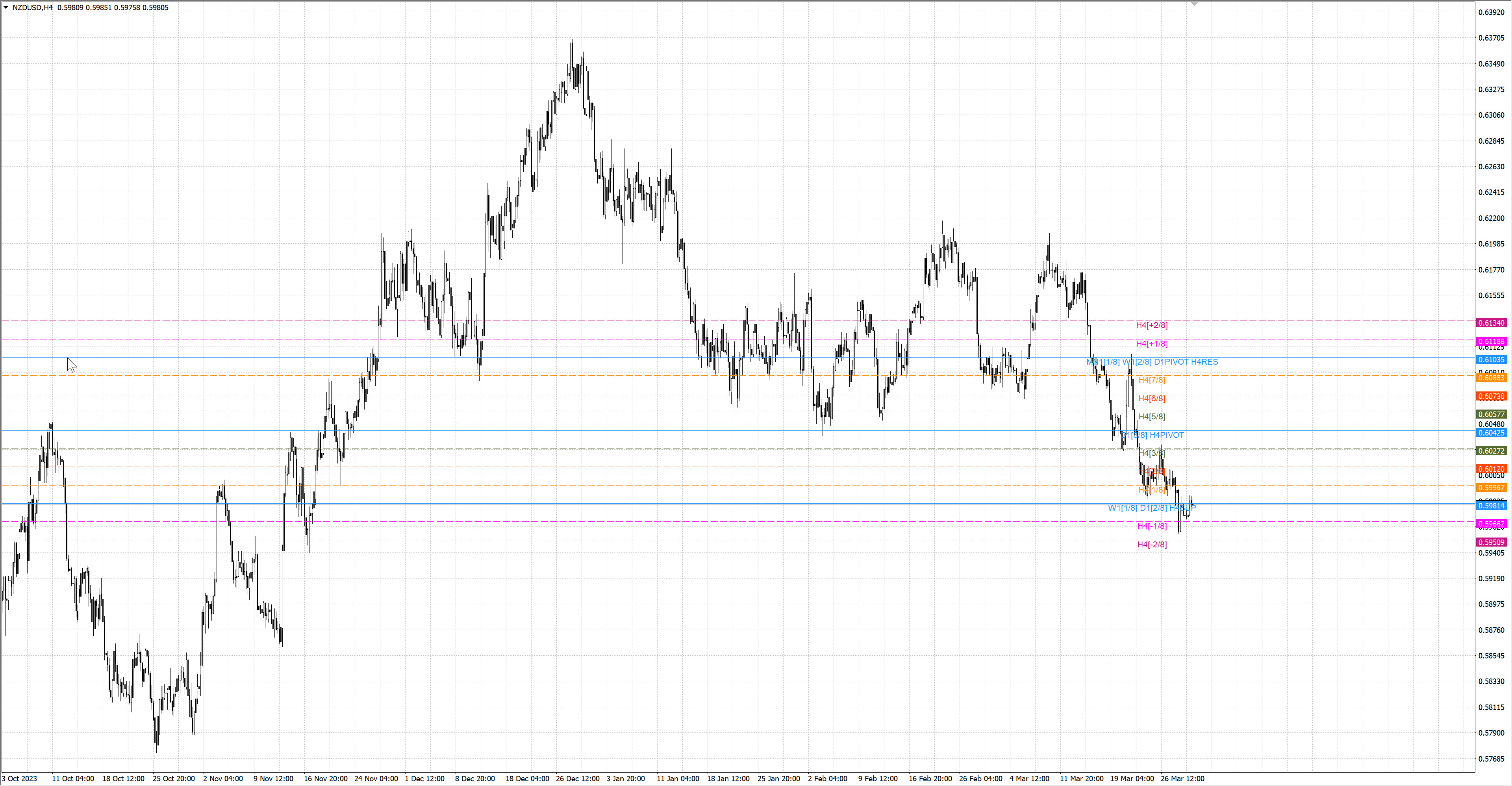Select the H4[+2/8] level label

click(1152, 325)
